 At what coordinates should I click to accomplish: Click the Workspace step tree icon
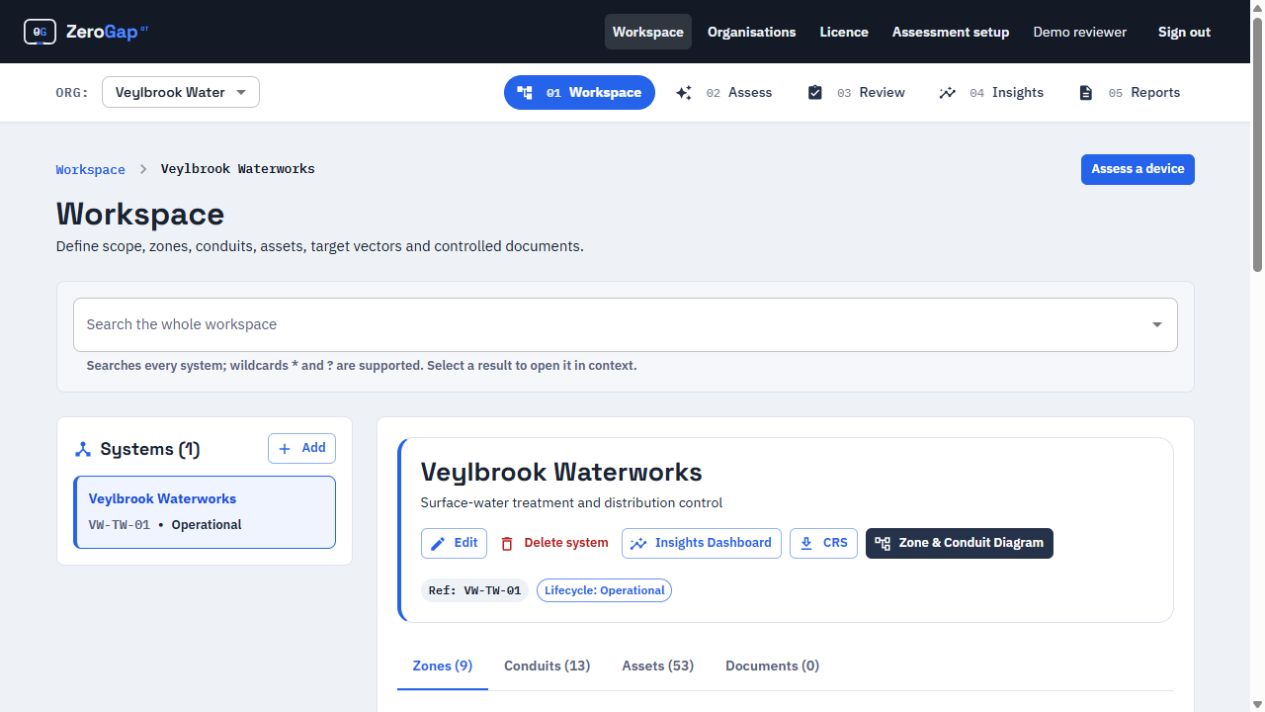click(x=525, y=93)
